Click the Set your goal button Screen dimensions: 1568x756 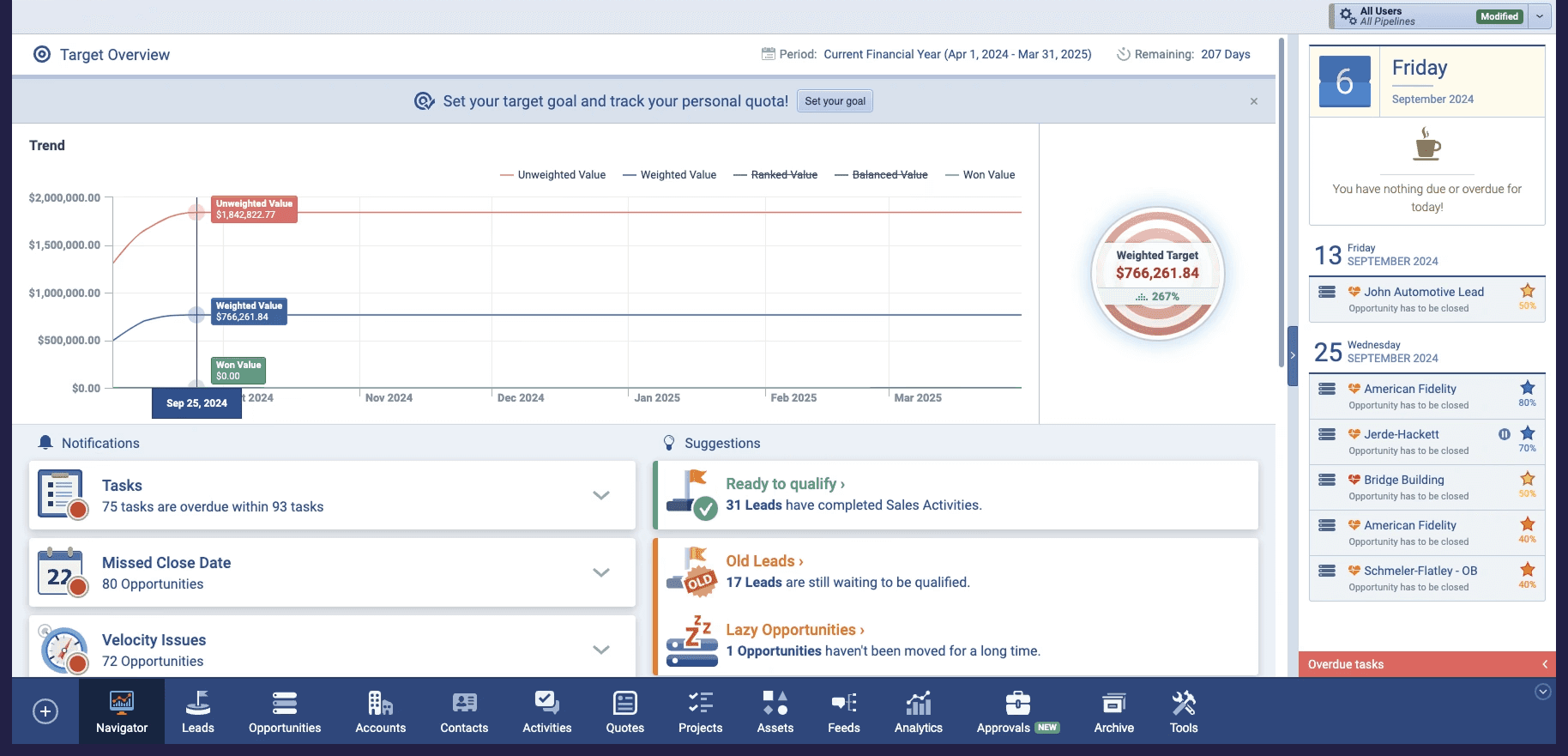pos(835,101)
